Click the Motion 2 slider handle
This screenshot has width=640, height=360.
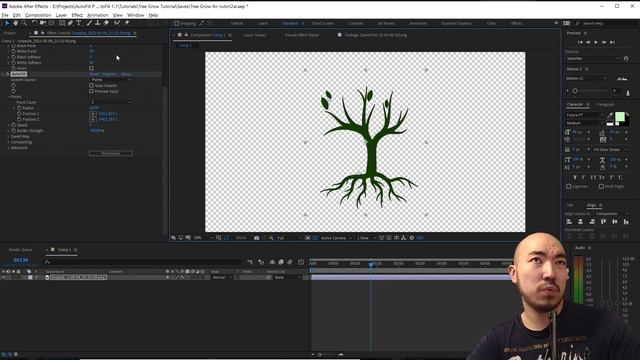coord(575,91)
